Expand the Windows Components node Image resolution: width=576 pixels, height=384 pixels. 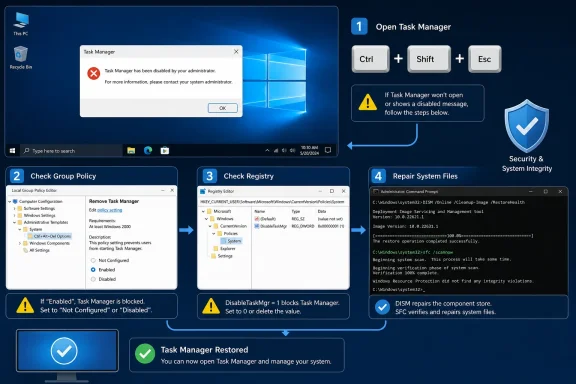click(20, 243)
